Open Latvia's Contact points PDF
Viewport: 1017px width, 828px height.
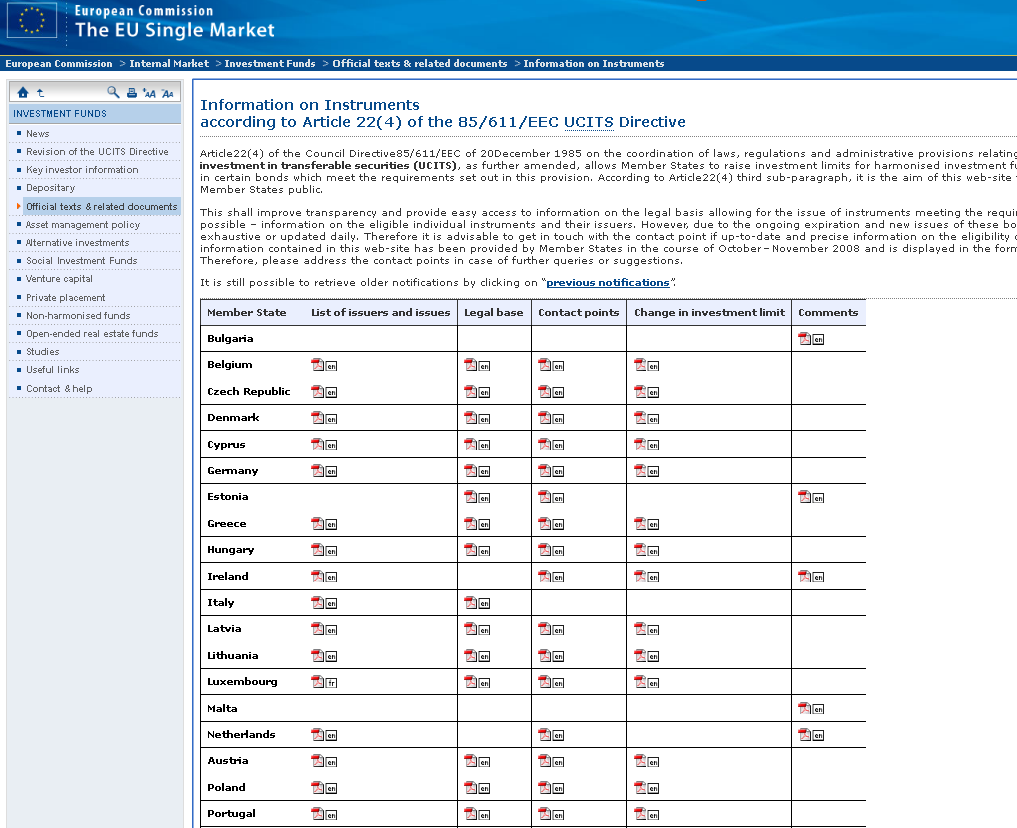(545, 629)
